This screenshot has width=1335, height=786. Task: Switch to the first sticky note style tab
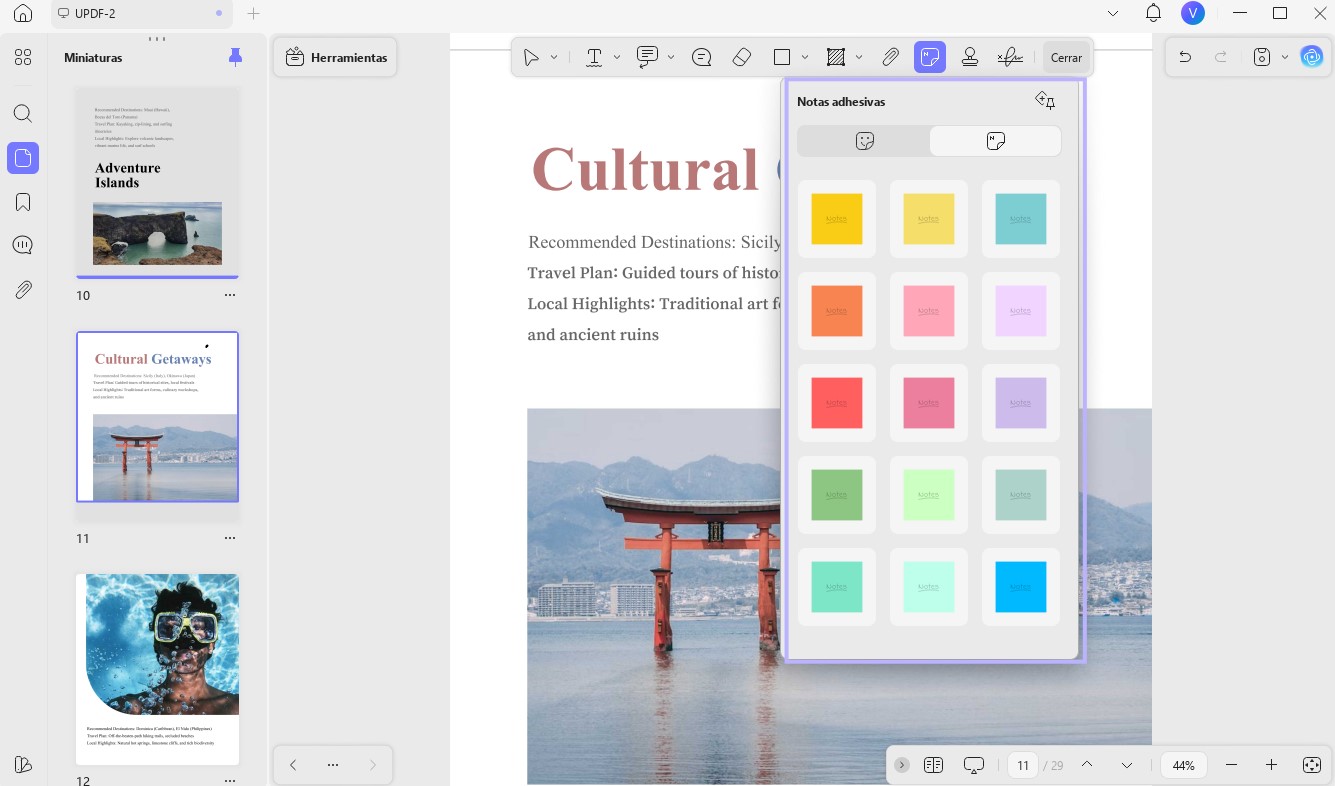pyautogui.click(x=864, y=141)
